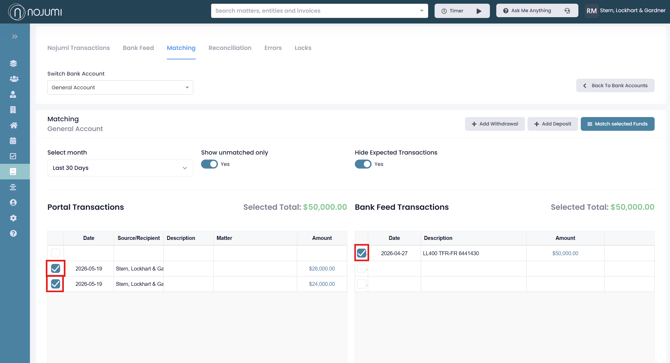Open the search field dropdown arrow

[422, 11]
